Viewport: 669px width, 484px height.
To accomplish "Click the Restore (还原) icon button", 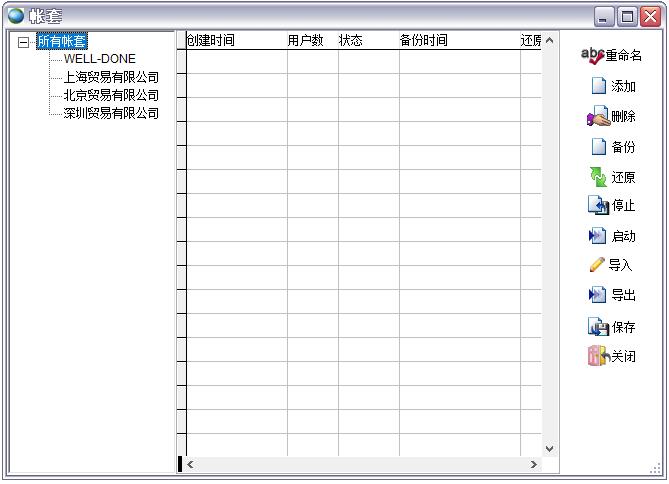I will (598, 177).
